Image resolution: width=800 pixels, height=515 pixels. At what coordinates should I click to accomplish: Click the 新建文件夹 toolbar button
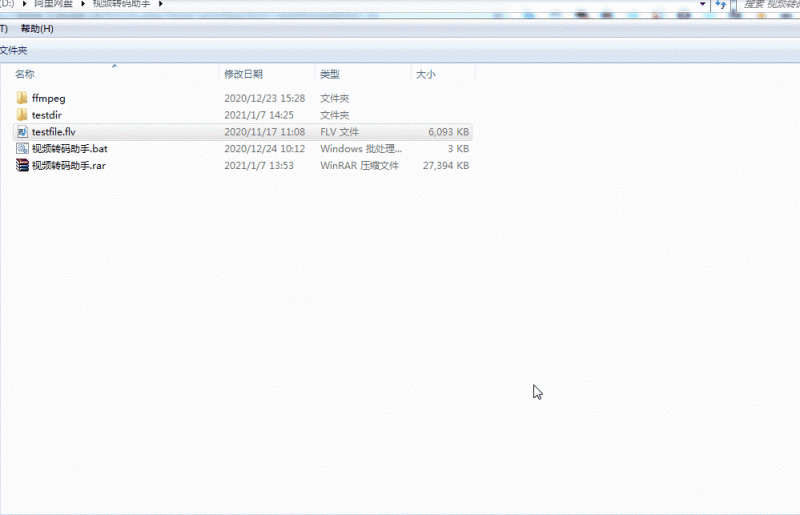pyautogui.click(x=14, y=50)
